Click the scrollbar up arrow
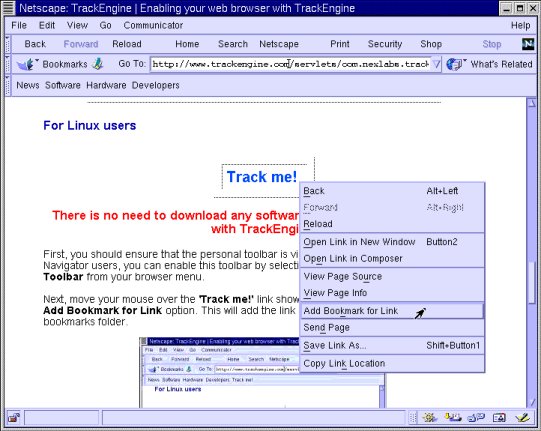Screen dimensions: 541x431 [x=532, y=104]
